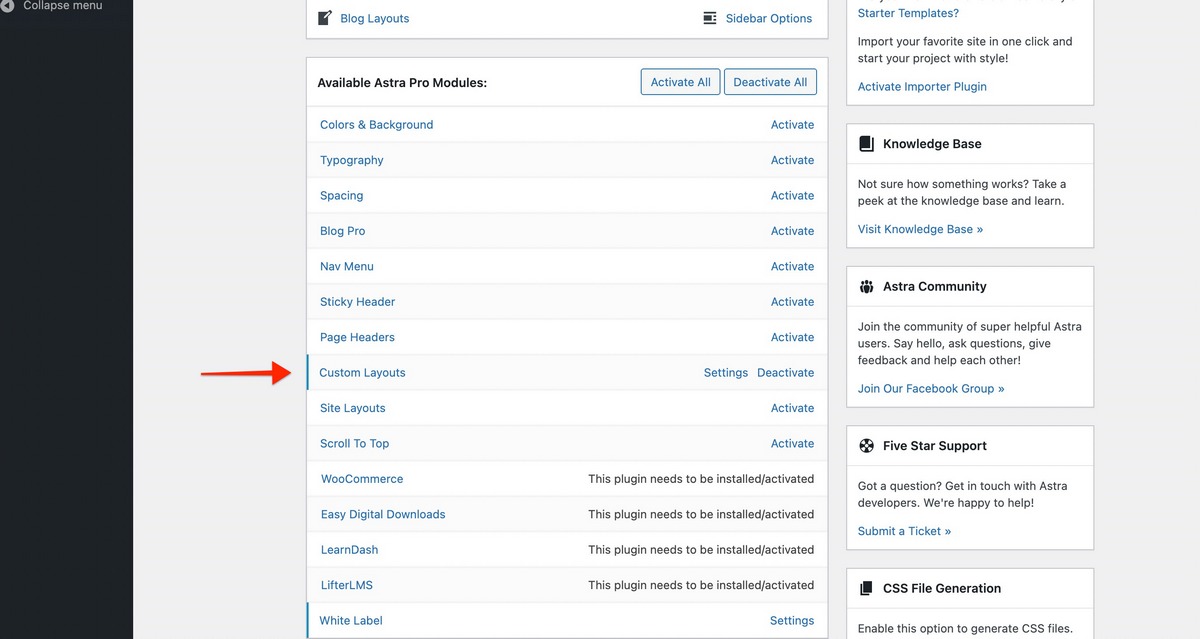Click the Knowledge Base heading
Screen dimensions: 1200x639
(x=932, y=144)
